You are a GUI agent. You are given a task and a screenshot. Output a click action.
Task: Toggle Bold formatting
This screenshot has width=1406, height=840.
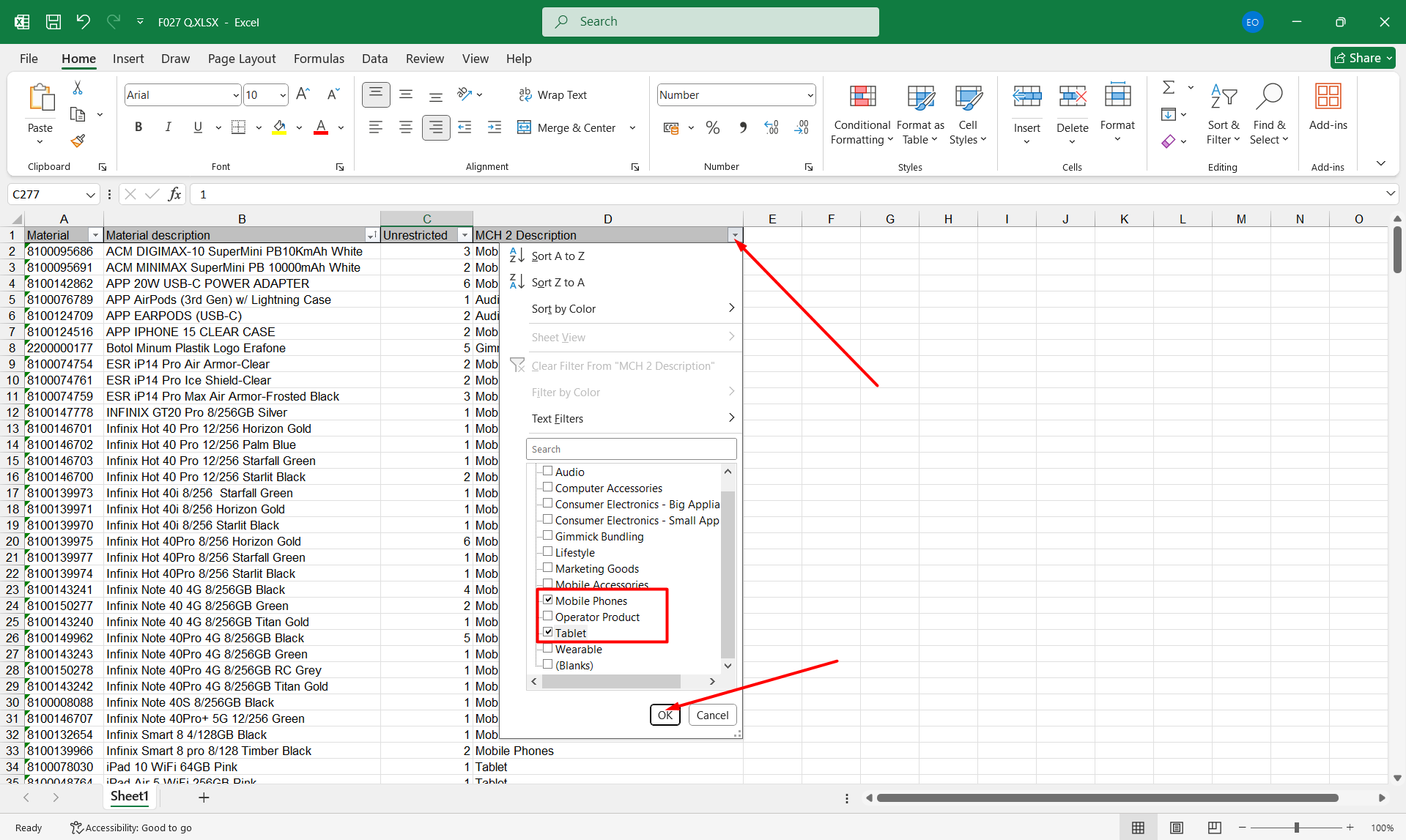point(138,127)
